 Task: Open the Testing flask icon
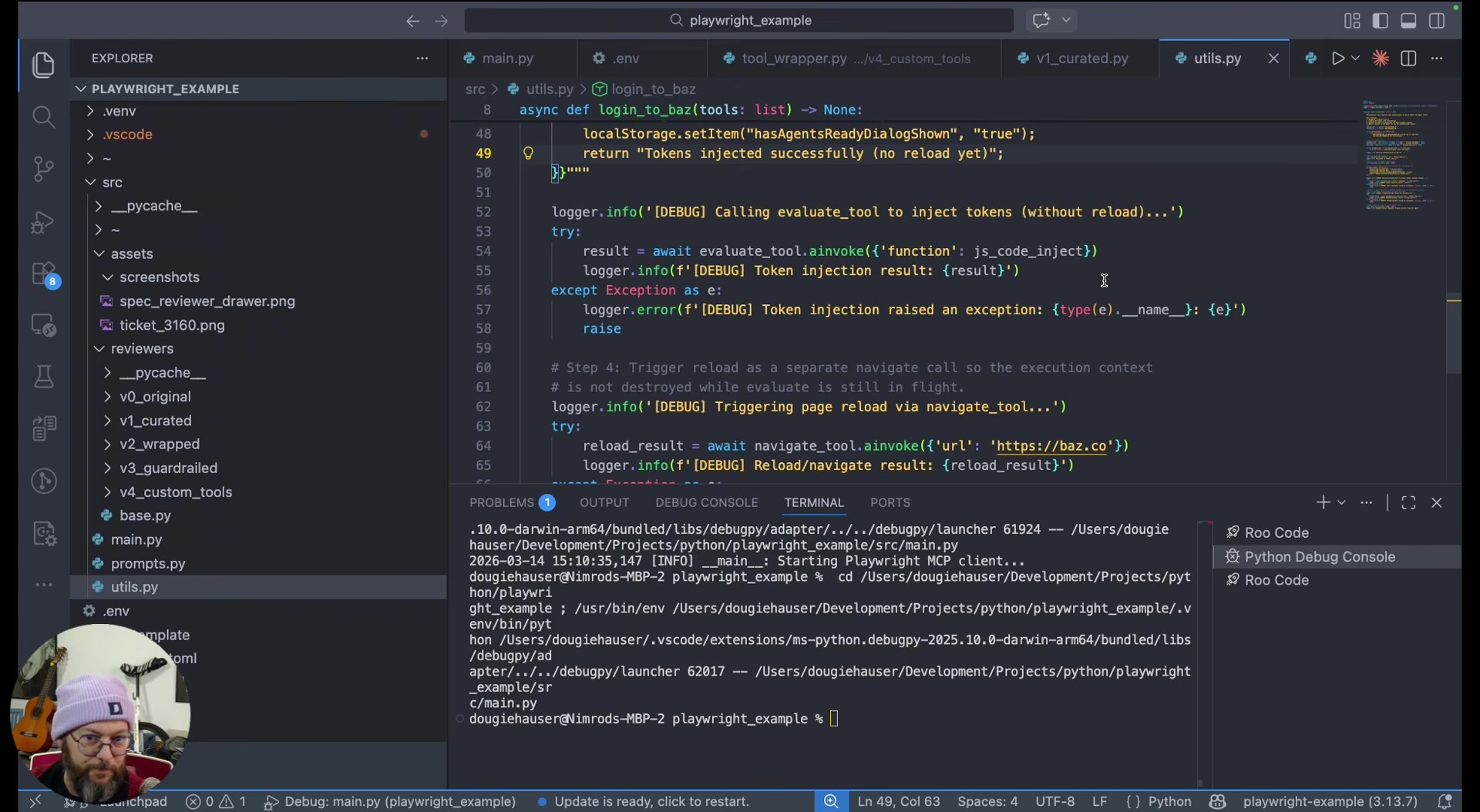pyautogui.click(x=44, y=376)
